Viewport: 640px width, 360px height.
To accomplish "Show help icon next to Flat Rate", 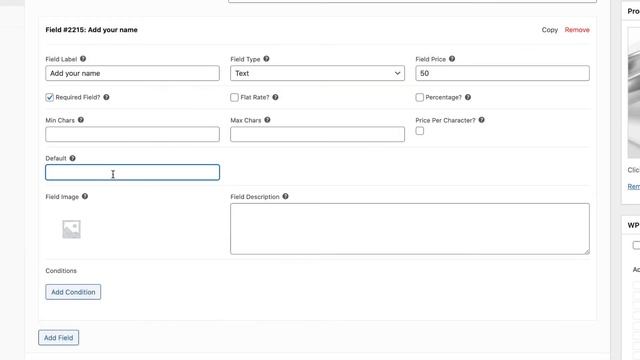I will click(276, 97).
